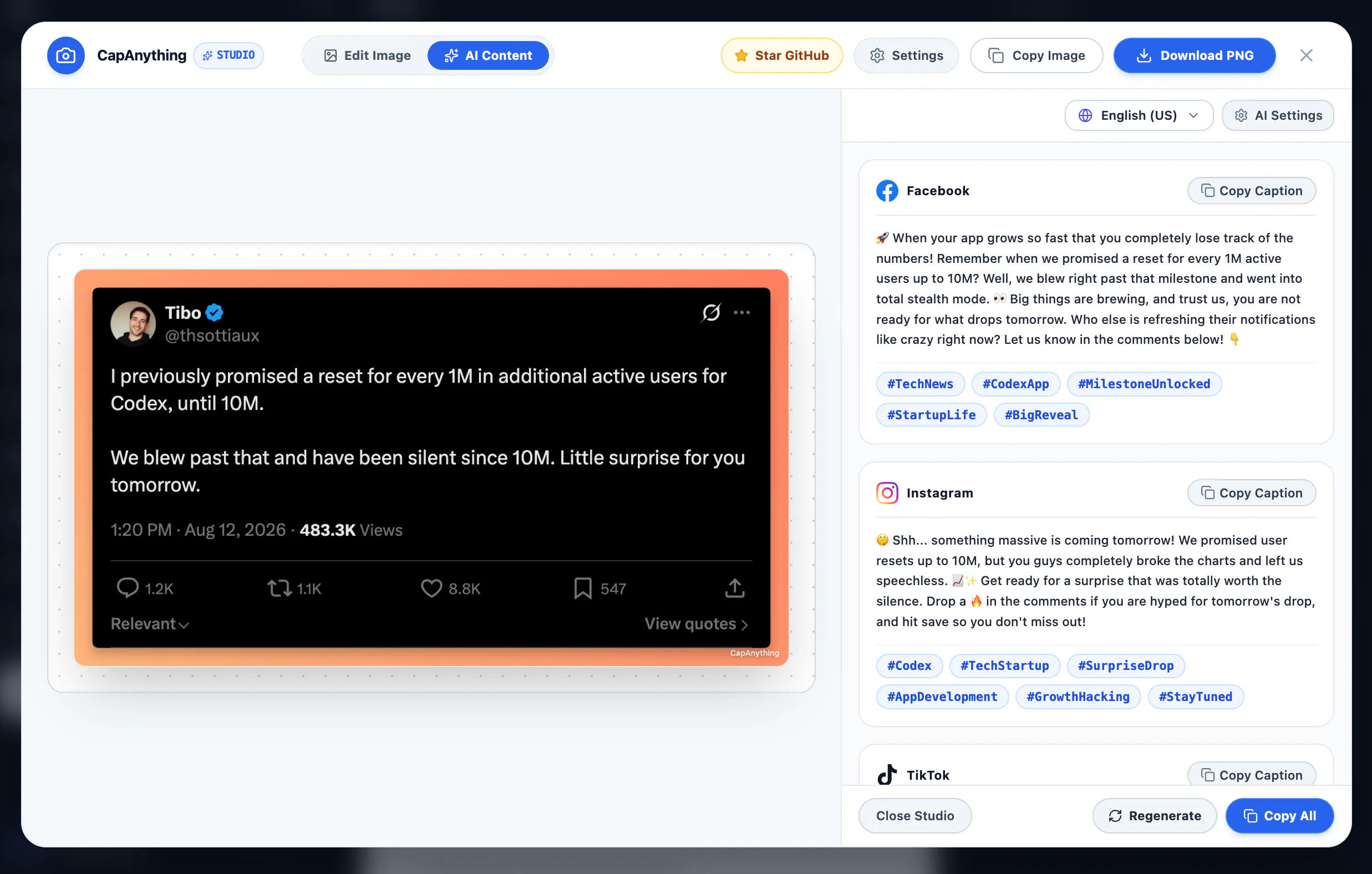Select the #StartupLife hashtag

coord(931,415)
